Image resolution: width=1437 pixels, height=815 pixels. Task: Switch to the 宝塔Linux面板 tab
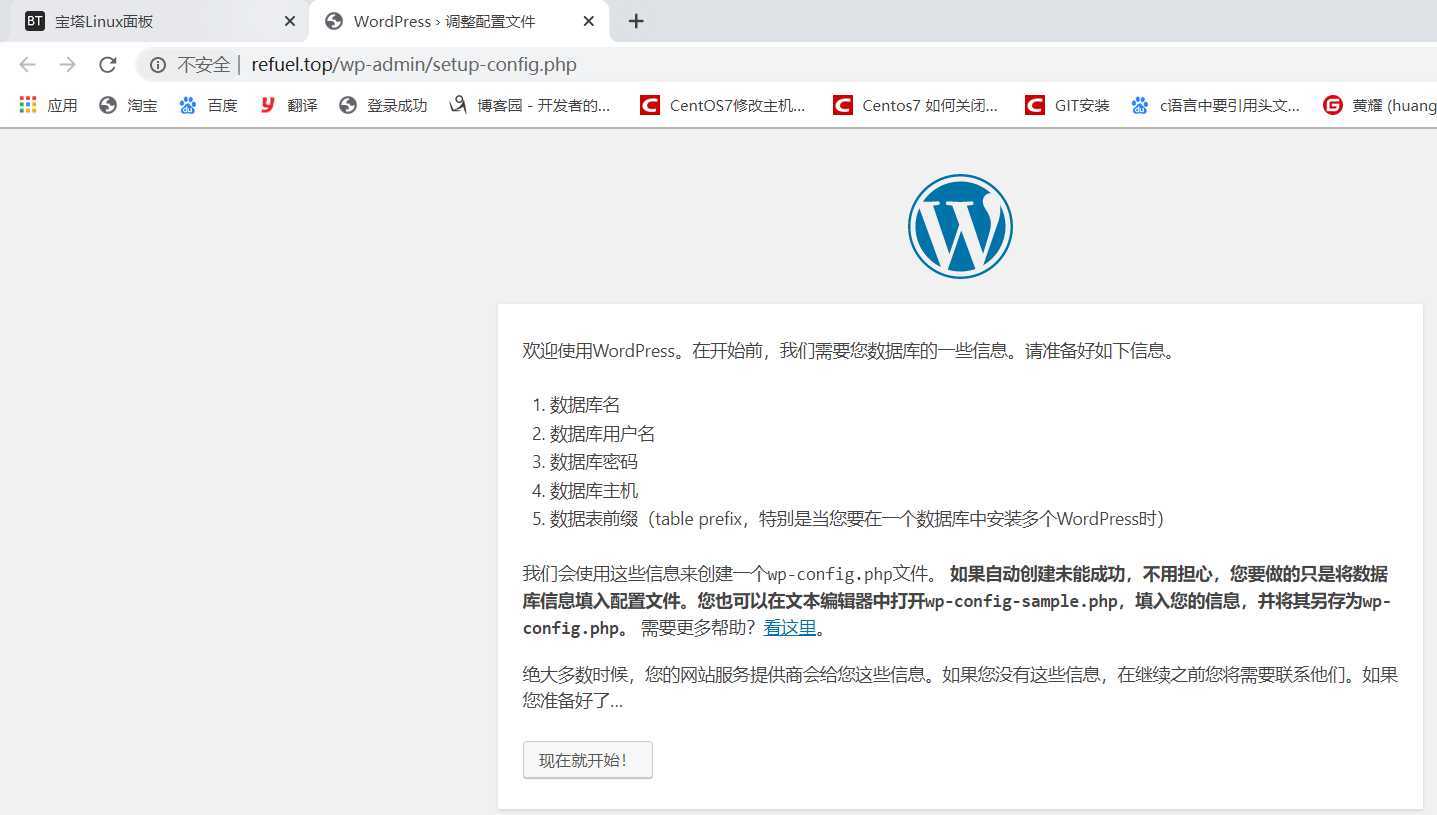pyautogui.click(x=160, y=21)
